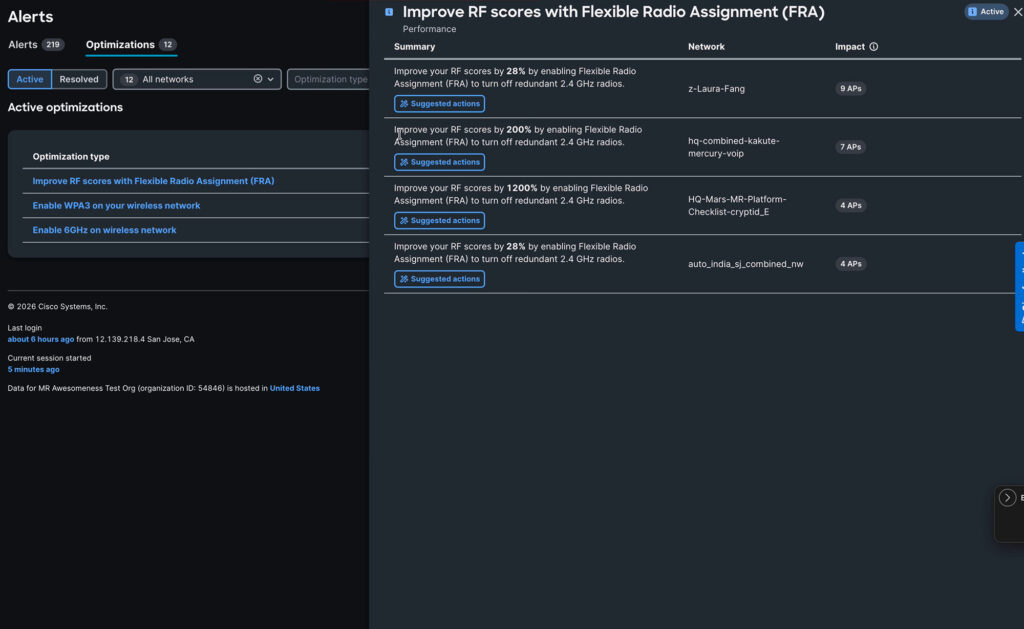Expand the All networks dropdown
The width and height of the screenshot is (1024, 629).
[x=270, y=79]
